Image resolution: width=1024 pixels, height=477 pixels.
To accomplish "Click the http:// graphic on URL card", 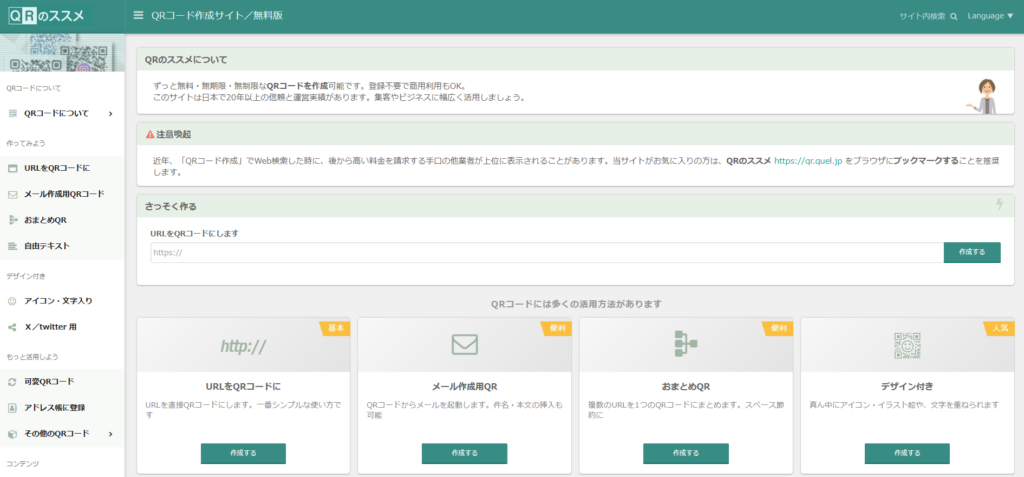I will [x=243, y=346].
